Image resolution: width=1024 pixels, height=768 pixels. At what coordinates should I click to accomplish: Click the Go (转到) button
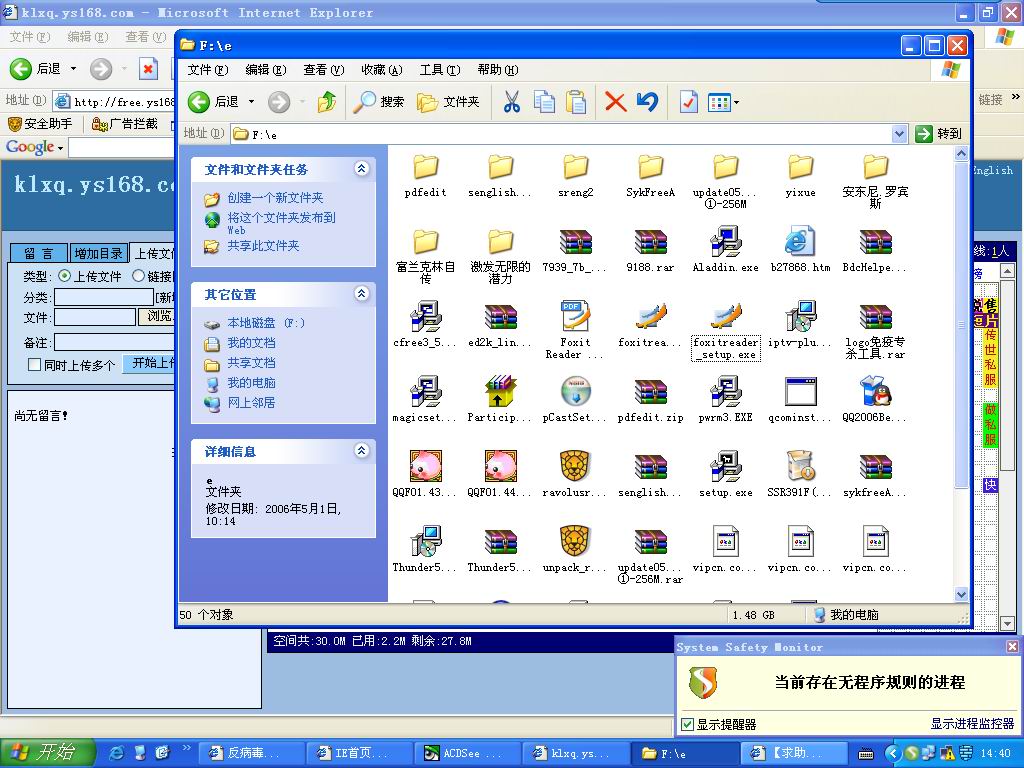coord(938,134)
